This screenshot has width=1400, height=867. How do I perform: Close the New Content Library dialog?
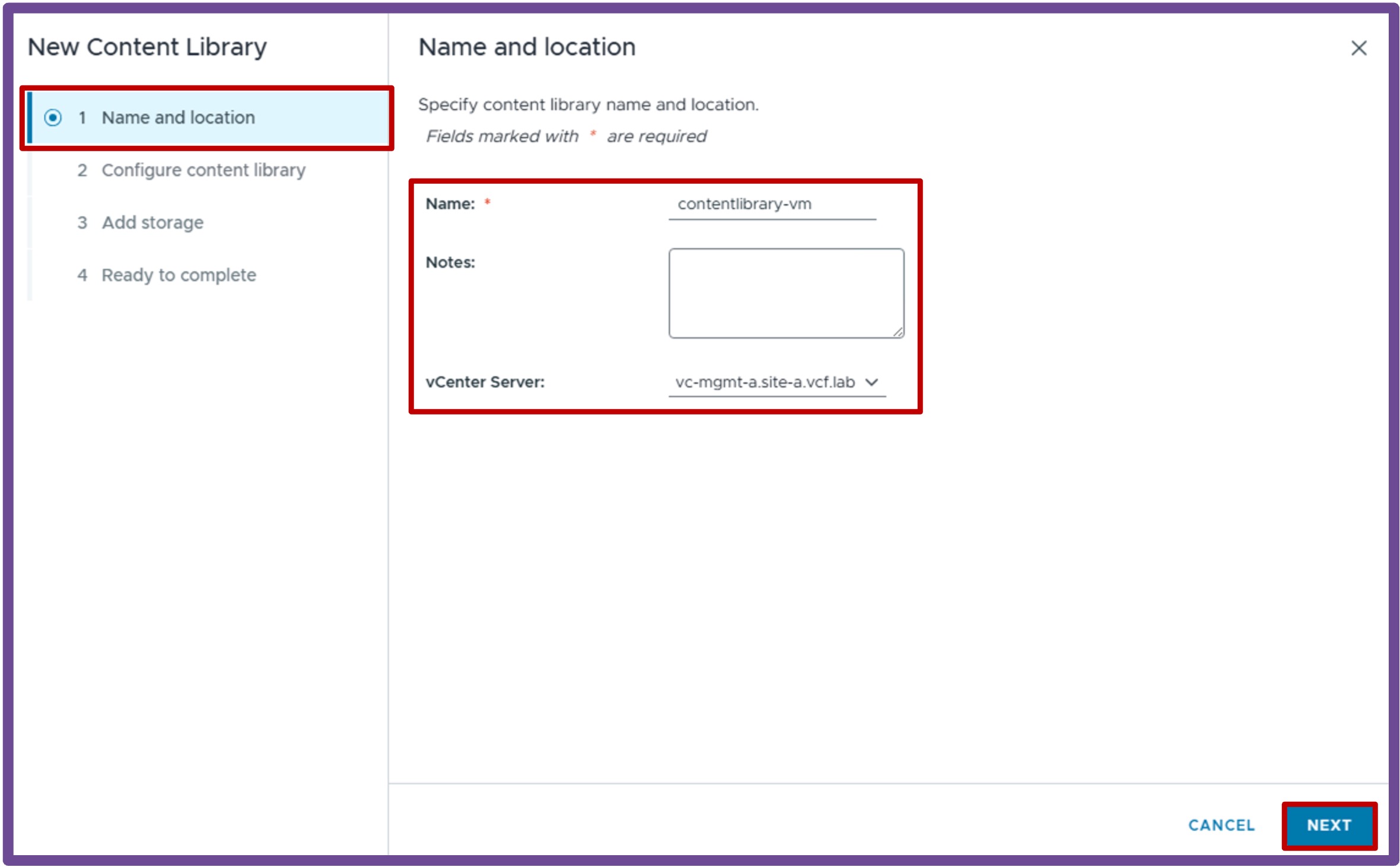(1358, 48)
